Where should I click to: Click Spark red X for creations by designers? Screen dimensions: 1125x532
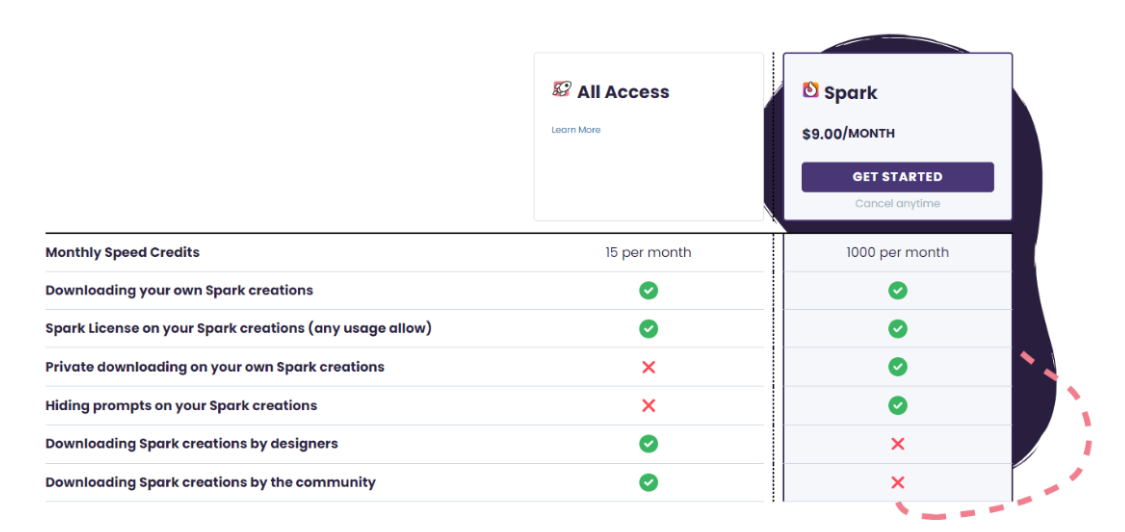point(898,444)
